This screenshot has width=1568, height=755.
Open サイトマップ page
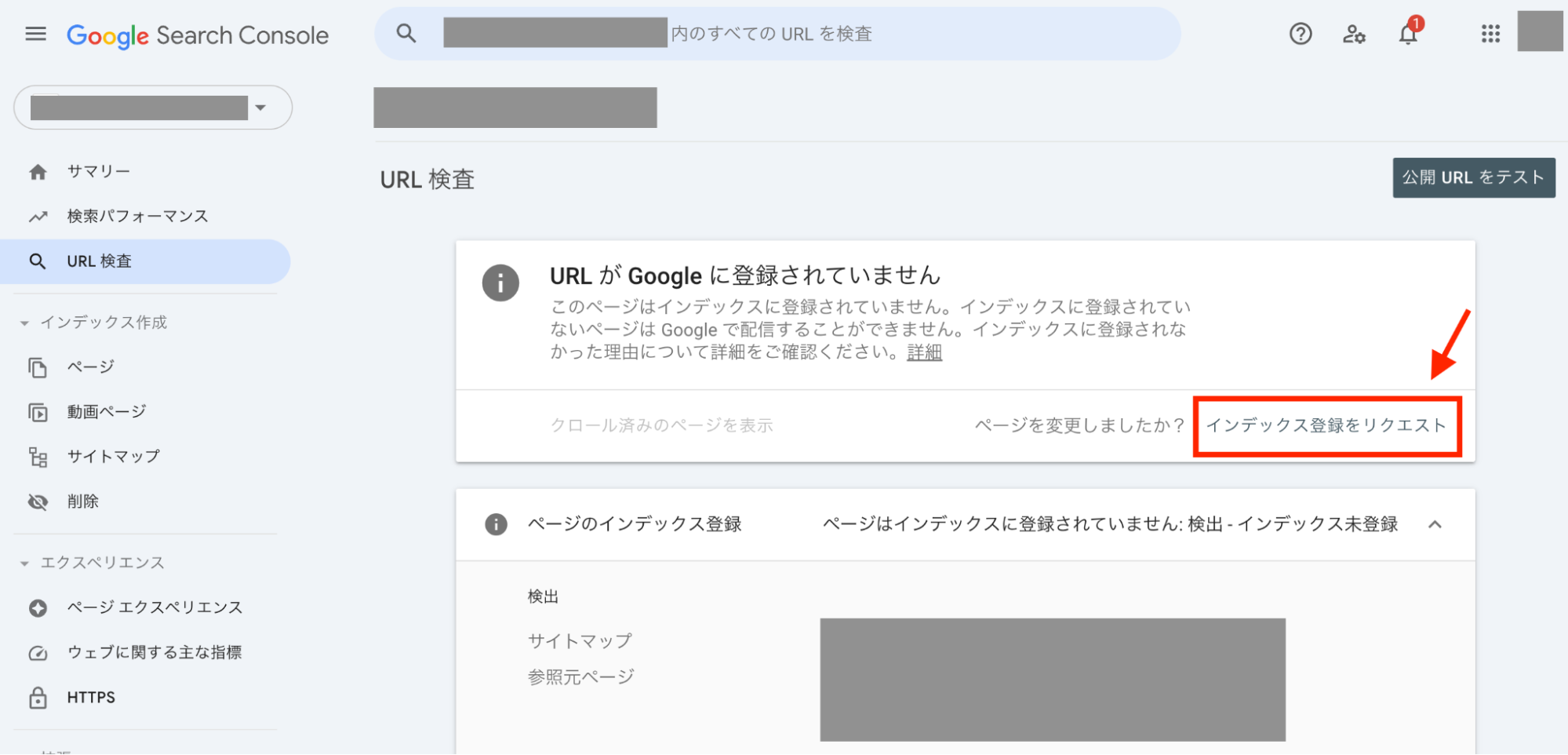113,457
